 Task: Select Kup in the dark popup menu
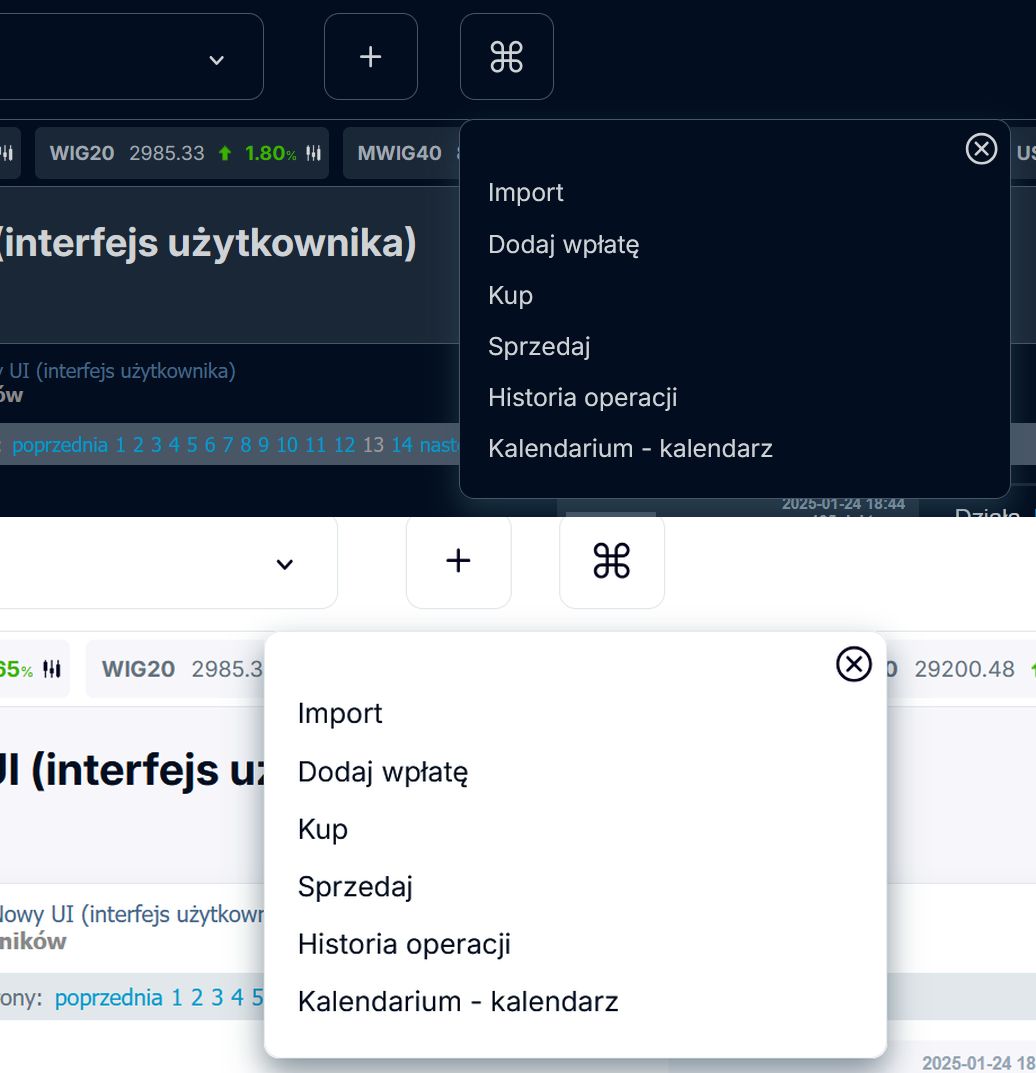pos(510,296)
